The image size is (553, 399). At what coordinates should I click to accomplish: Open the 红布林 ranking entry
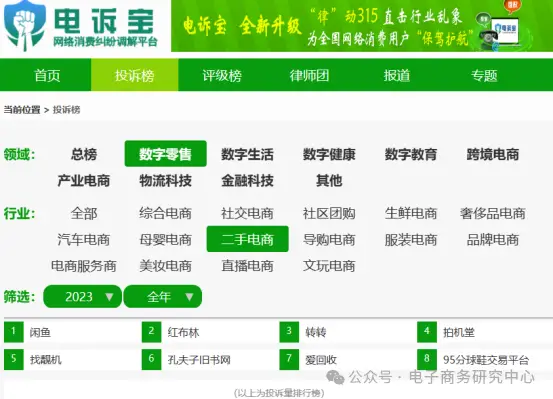(x=183, y=332)
